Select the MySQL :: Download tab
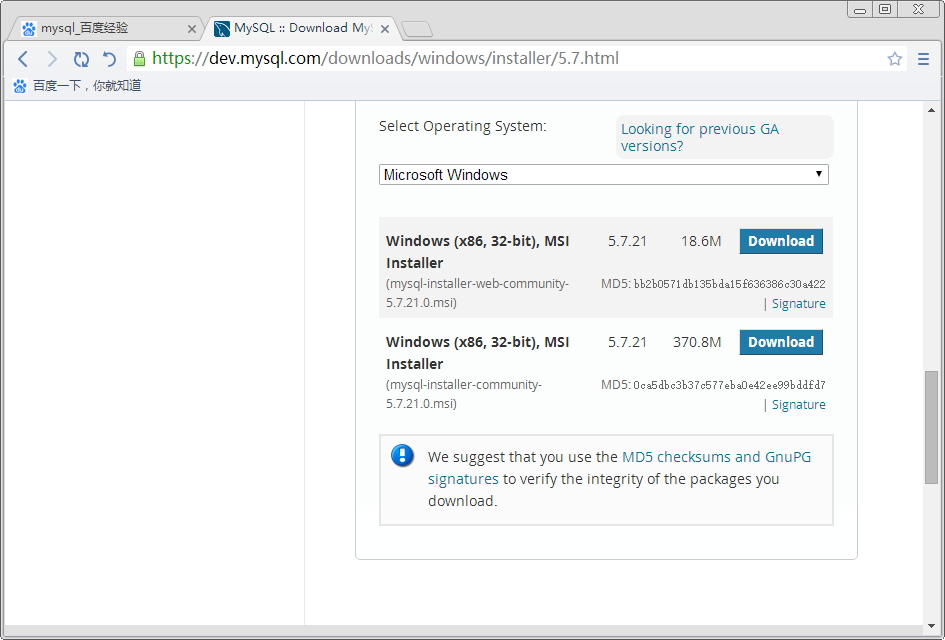Image resolution: width=945 pixels, height=640 pixels. [295, 29]
